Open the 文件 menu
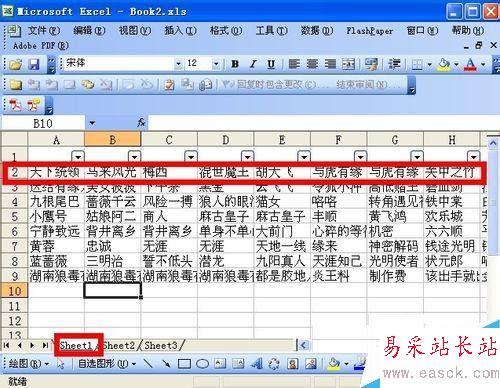Viewport: 500px width, 388px height. [44, 31]
